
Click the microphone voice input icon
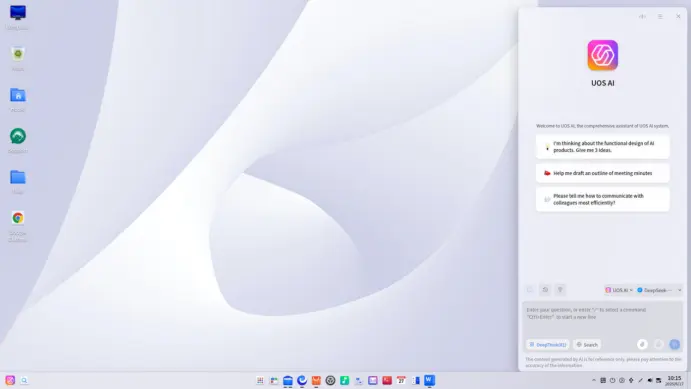tap(658, 344)
